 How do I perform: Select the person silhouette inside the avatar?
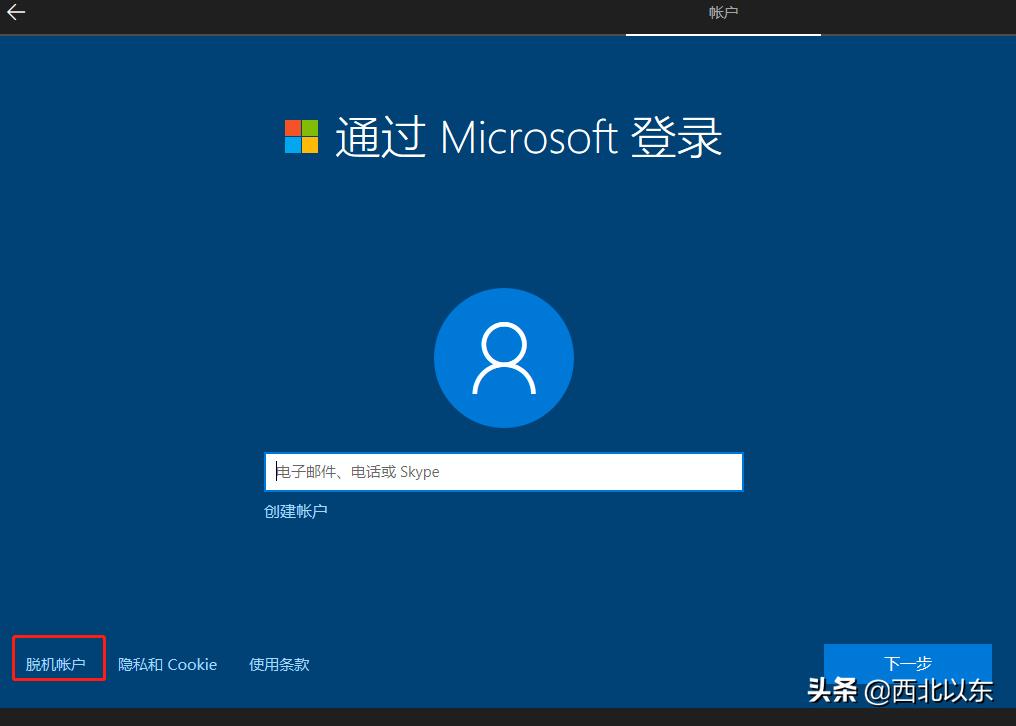click(x=503, y=360)
